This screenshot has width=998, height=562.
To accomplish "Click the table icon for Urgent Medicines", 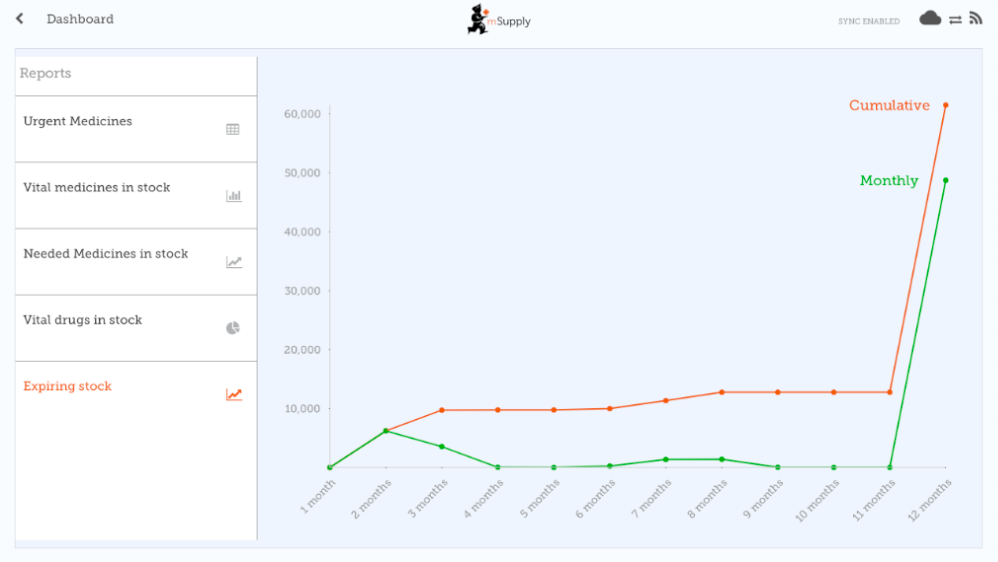I will point(233,129).
